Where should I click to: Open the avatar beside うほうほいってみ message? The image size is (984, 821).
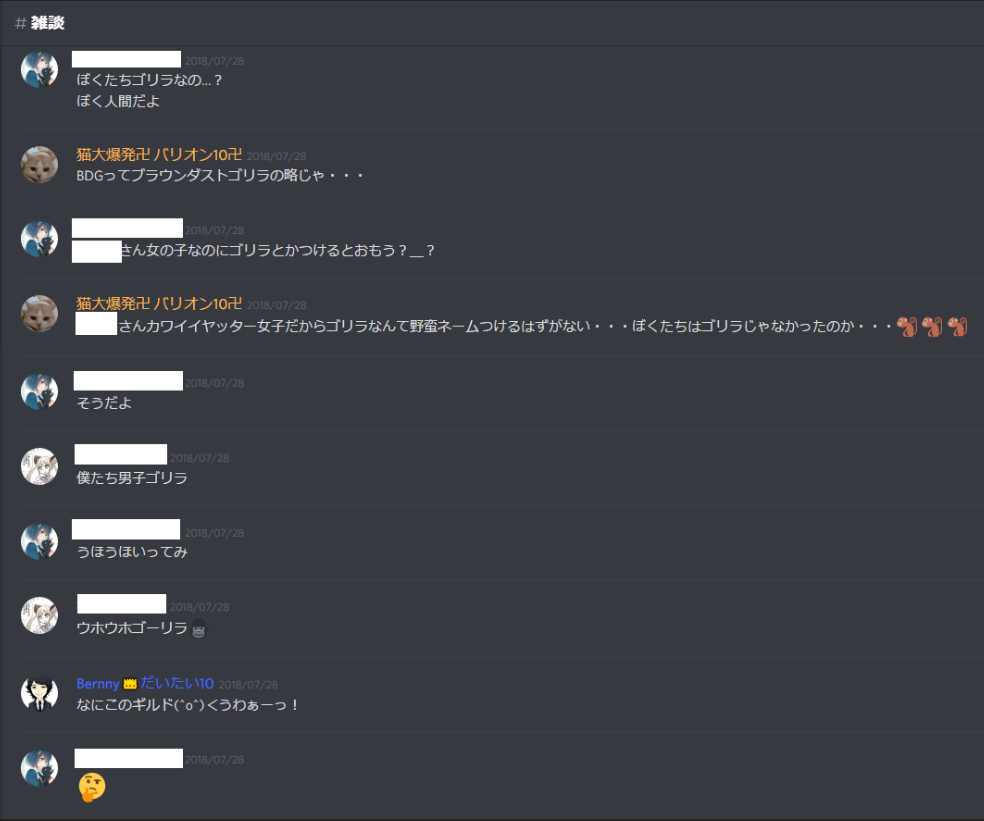coord(40,541)
